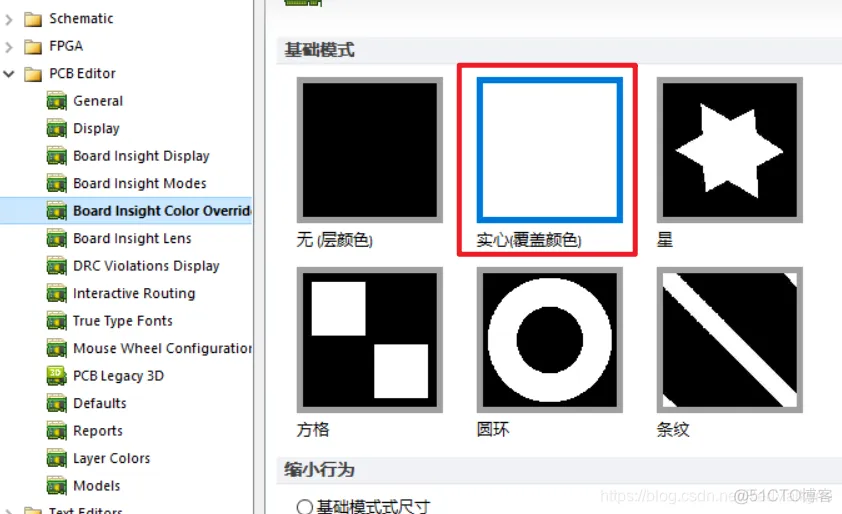Expand the Schematic folder node
The image size is (842, 514).
coord(9,20)
